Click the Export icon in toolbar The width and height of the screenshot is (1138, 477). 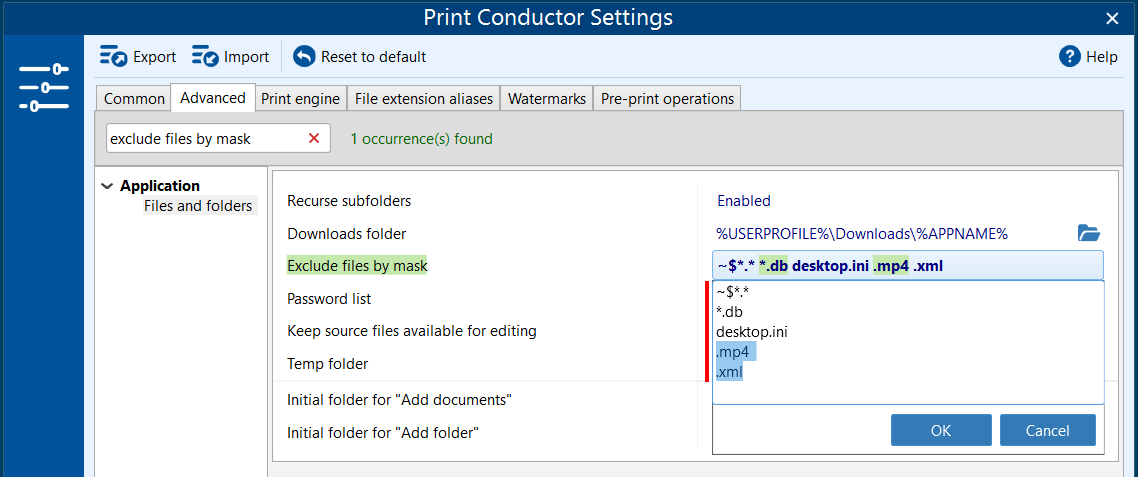(113, 57)
